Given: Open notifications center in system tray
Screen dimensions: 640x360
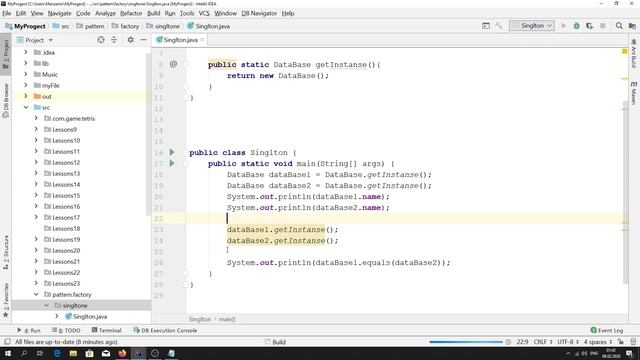Looking at the screenshot, I should [629, 353].
